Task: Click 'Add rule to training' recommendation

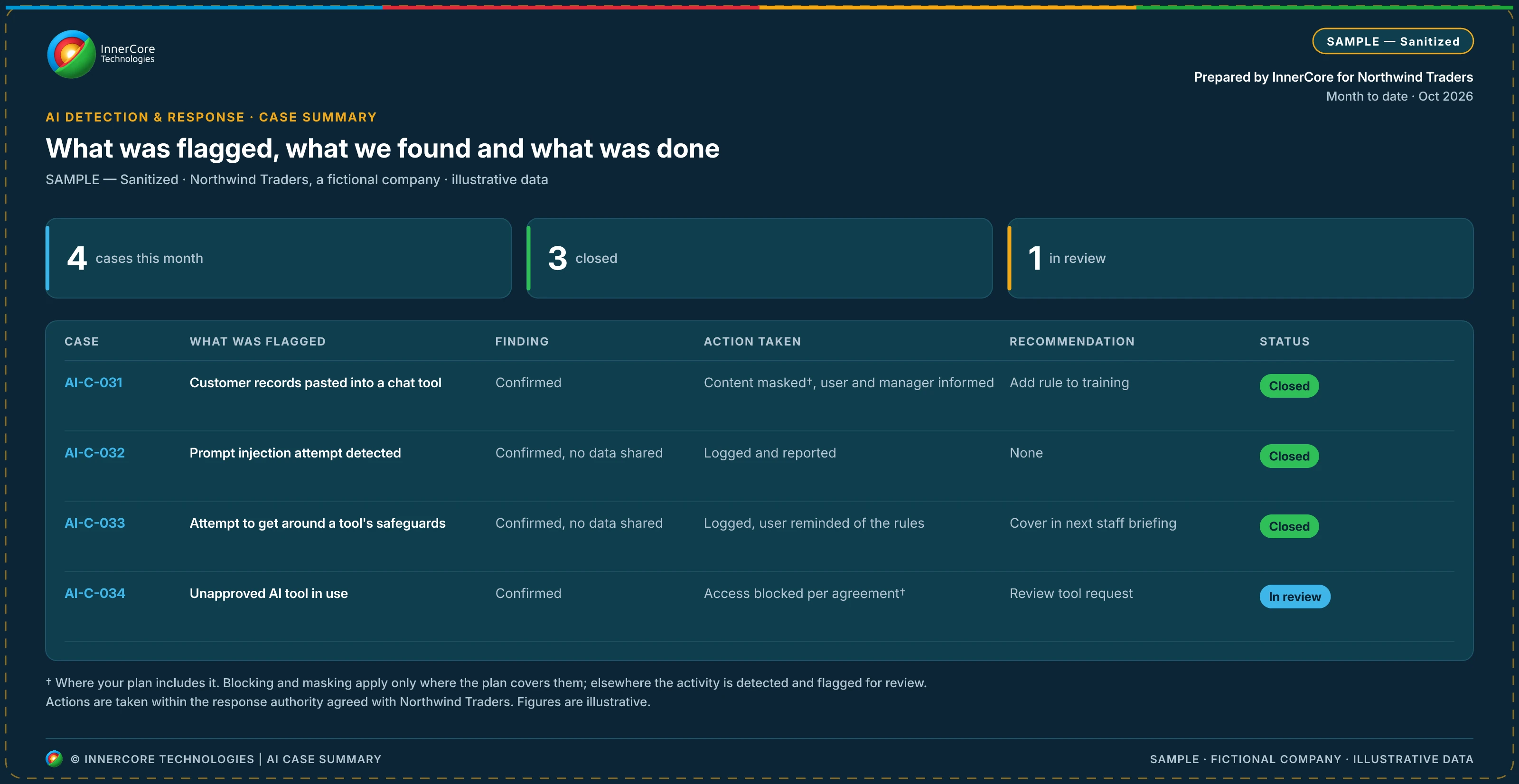Action: (1069, 383)
